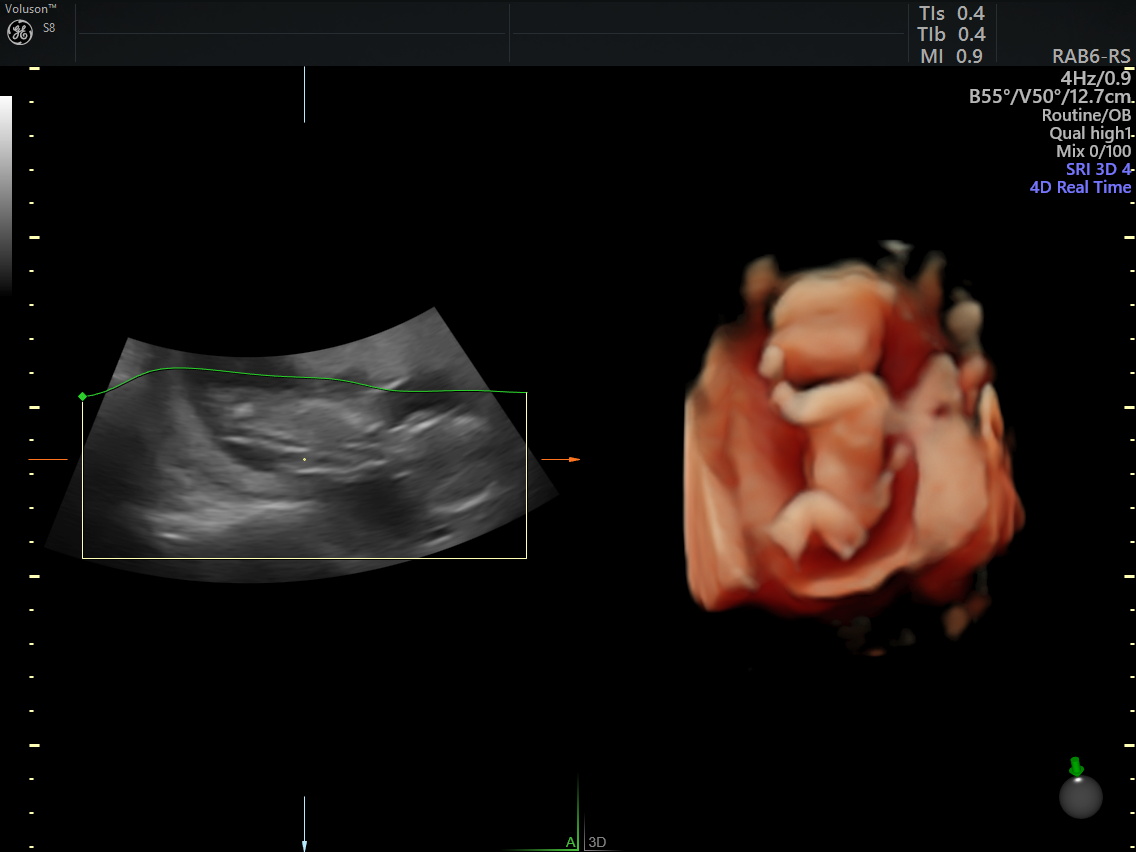
Task: Click the green diamond handle on ROI curve
Action: pos(82,397)
